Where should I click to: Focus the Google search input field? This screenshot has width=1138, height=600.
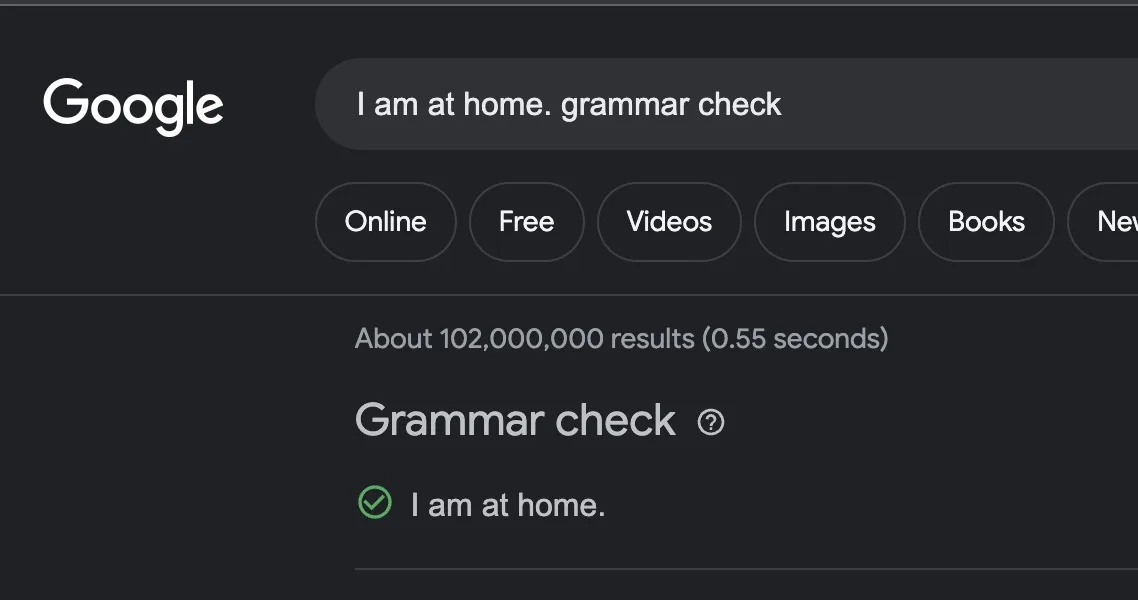pos(900,104)
